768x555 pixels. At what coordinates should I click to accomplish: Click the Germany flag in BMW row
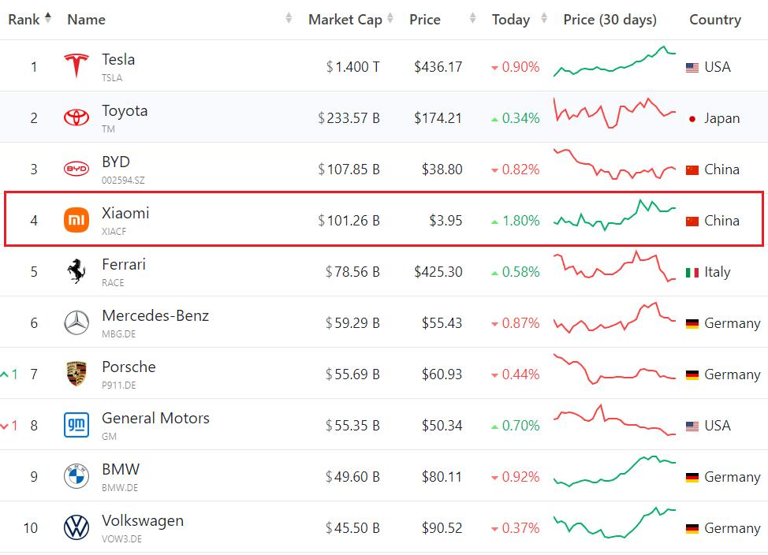pos(692,478)
